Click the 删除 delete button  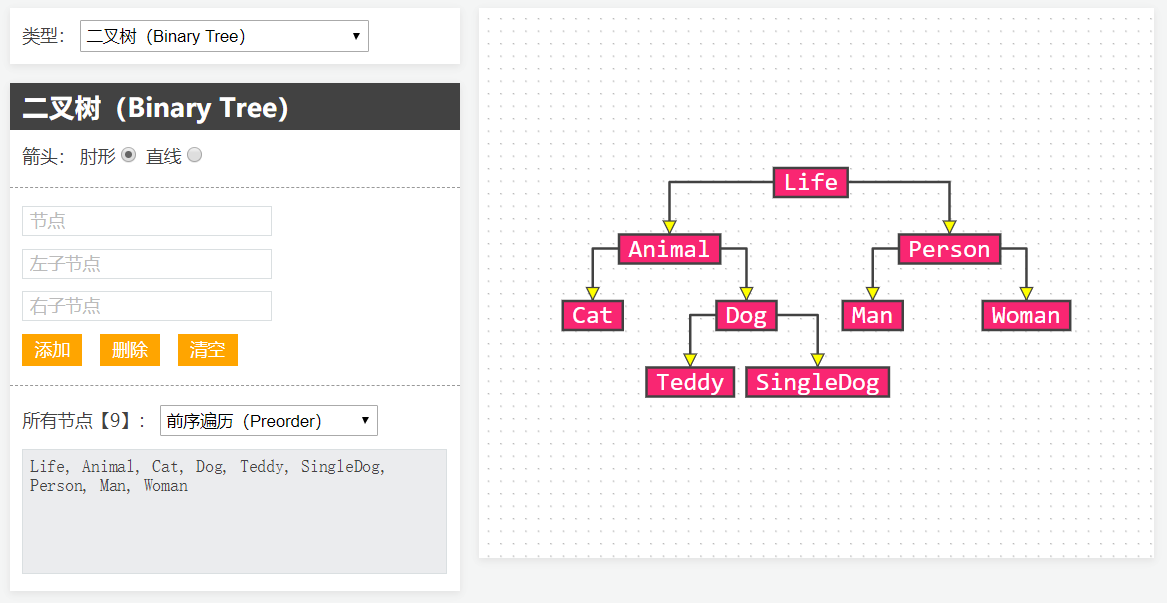tap(130, 350)
